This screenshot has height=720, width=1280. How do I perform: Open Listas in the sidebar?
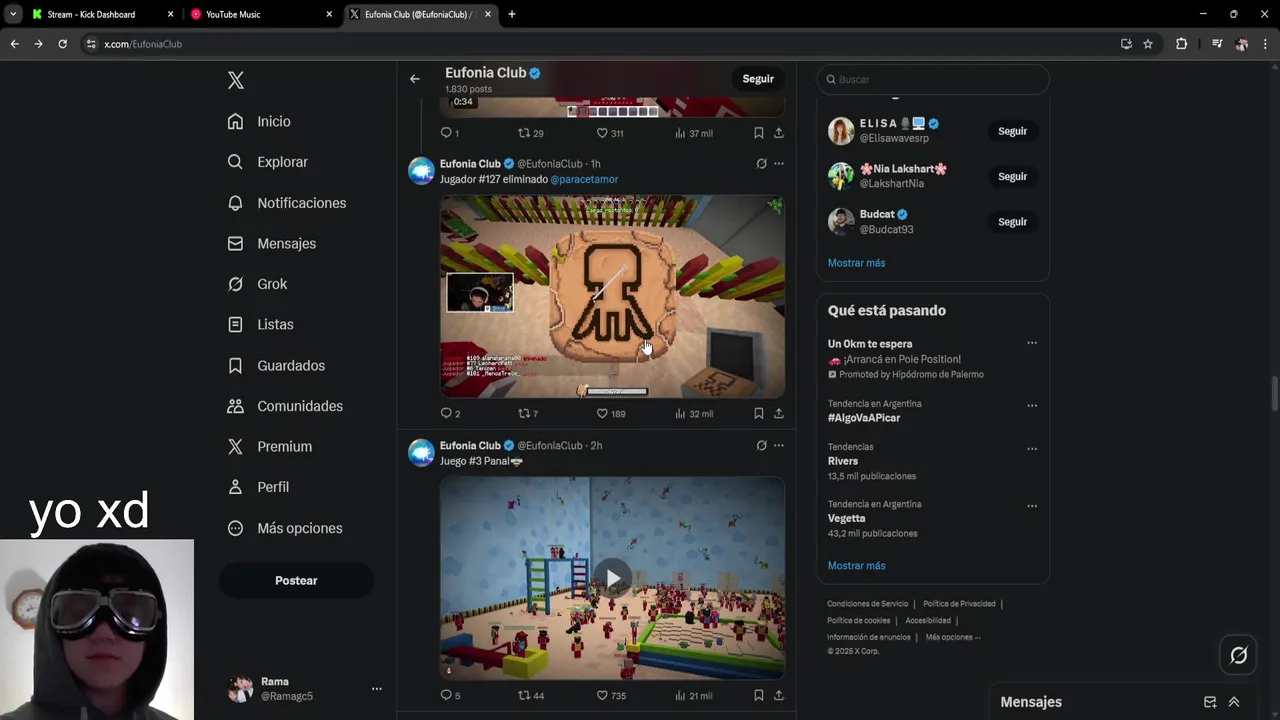(x=260, y=324)
